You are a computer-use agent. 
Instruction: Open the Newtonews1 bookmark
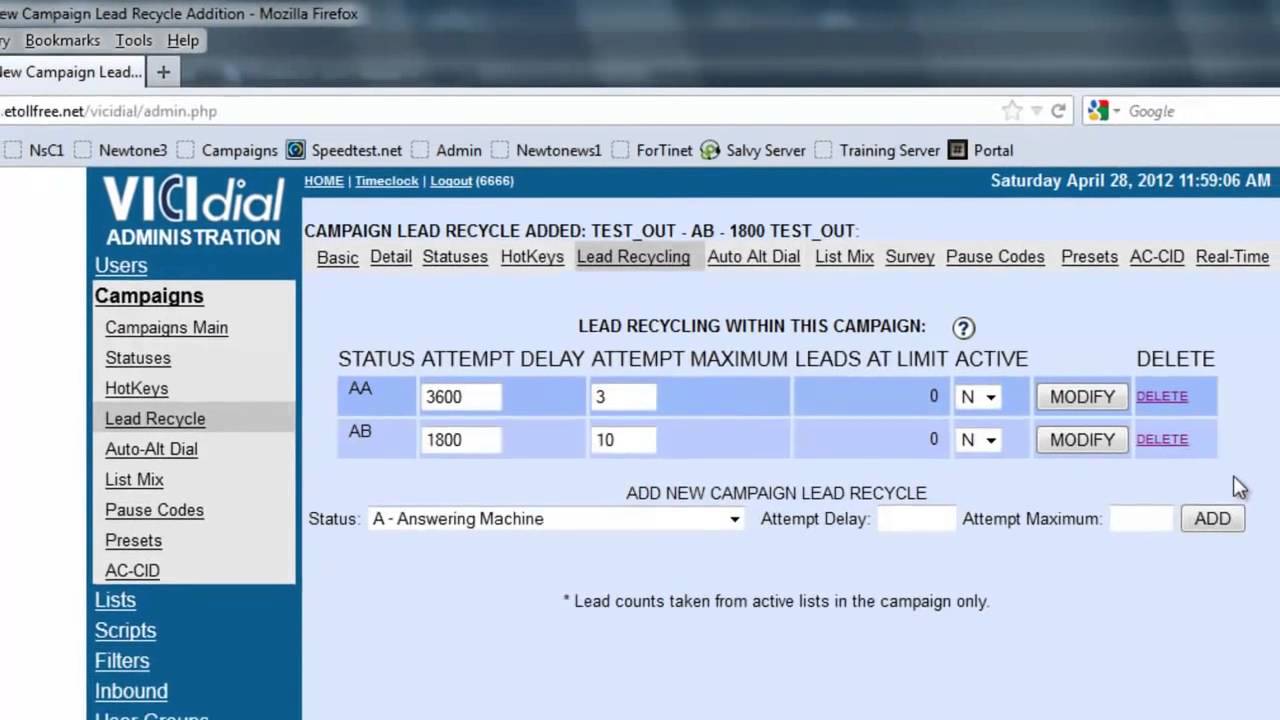[x=547, y=150]
